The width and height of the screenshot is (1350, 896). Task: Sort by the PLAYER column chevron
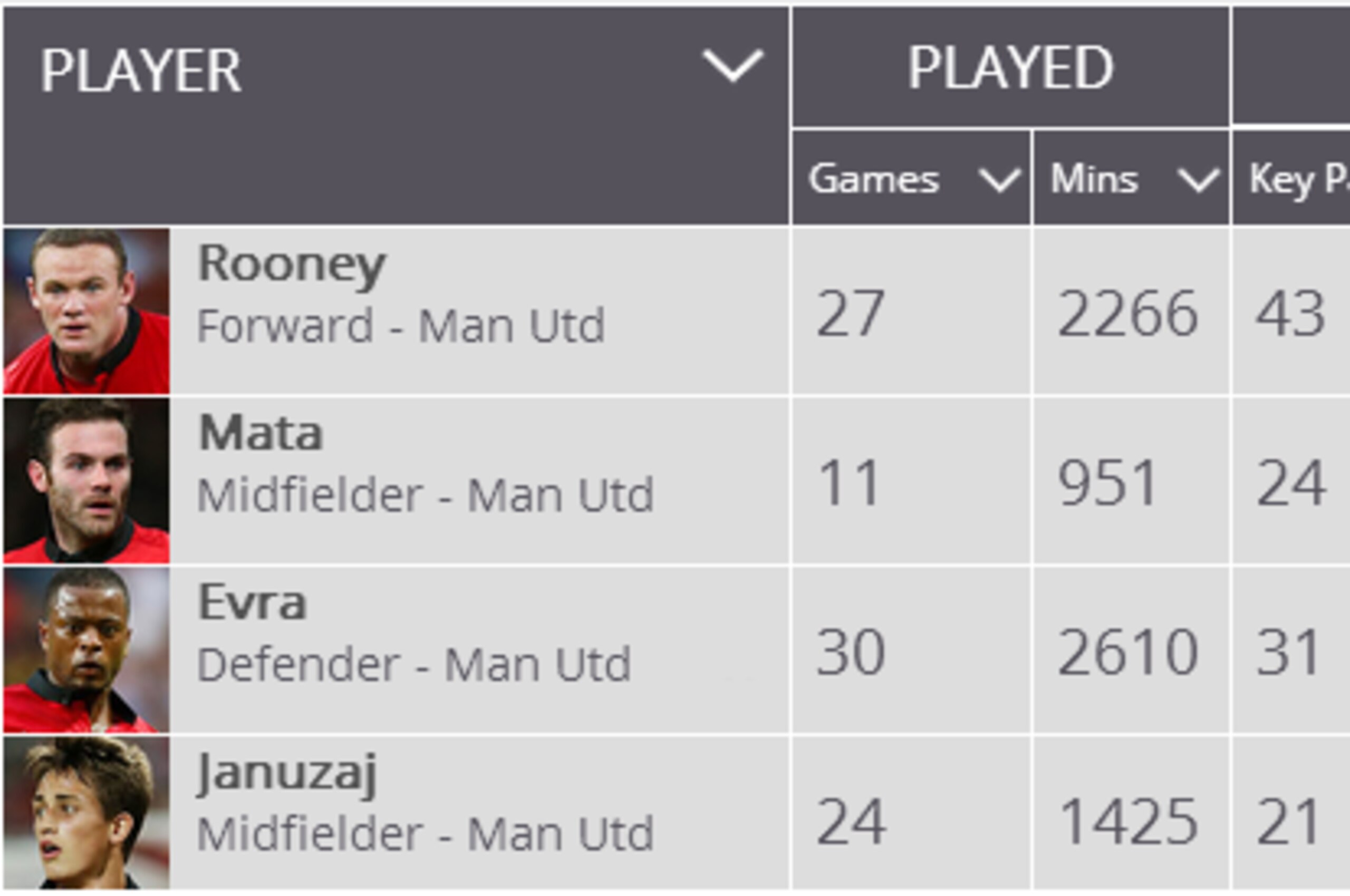coord(732,67)
